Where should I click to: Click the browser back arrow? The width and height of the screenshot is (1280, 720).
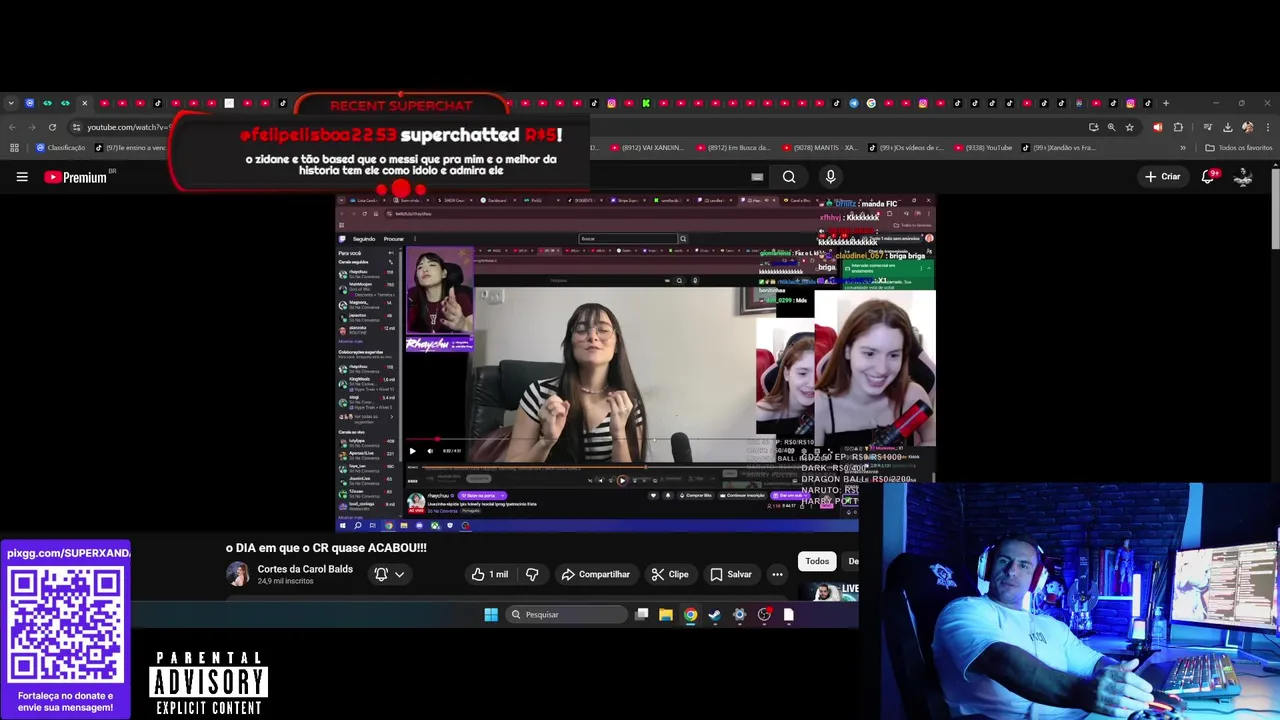pos(11,127)
